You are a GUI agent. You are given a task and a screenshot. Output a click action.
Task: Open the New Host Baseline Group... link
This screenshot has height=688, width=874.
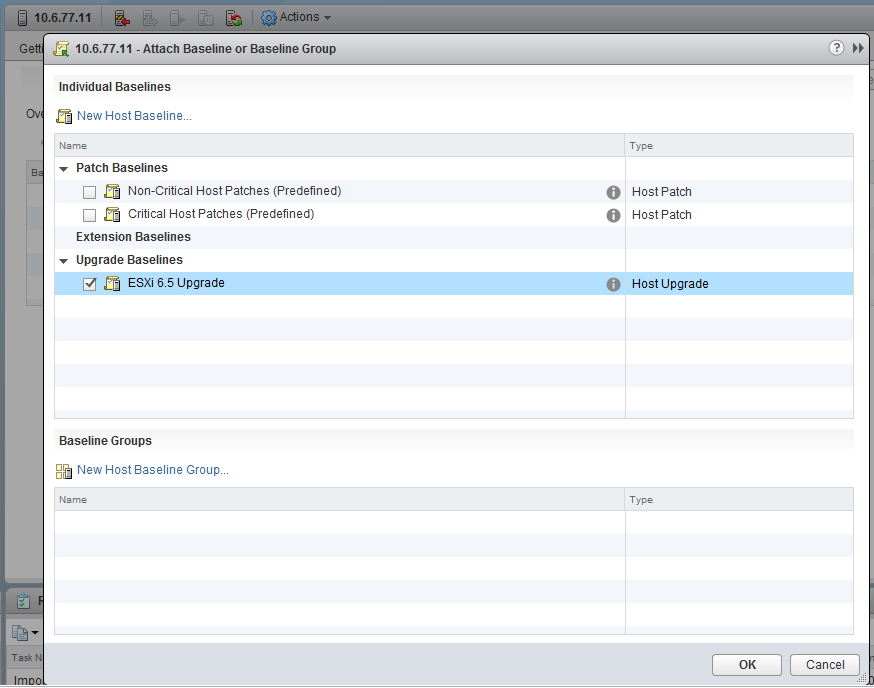click(x=153, y=469)
